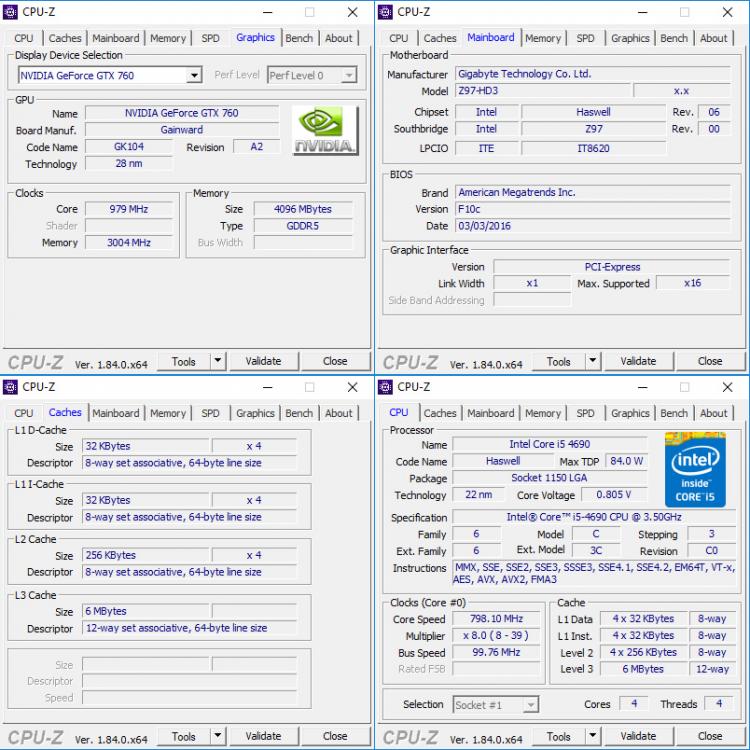Click CPU-Z app icon in Graphics window title bar
Image resolution: width=750 pixels, height=750 pixels.
tap(11, 12)
